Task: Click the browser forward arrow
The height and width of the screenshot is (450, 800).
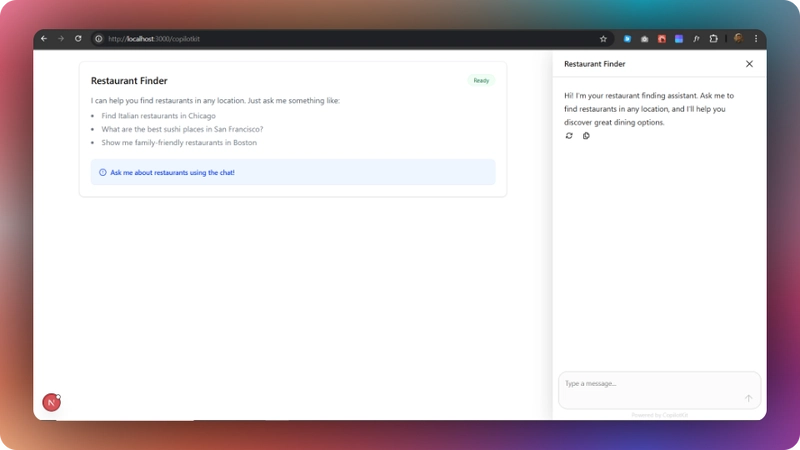Action: [61, 39]
